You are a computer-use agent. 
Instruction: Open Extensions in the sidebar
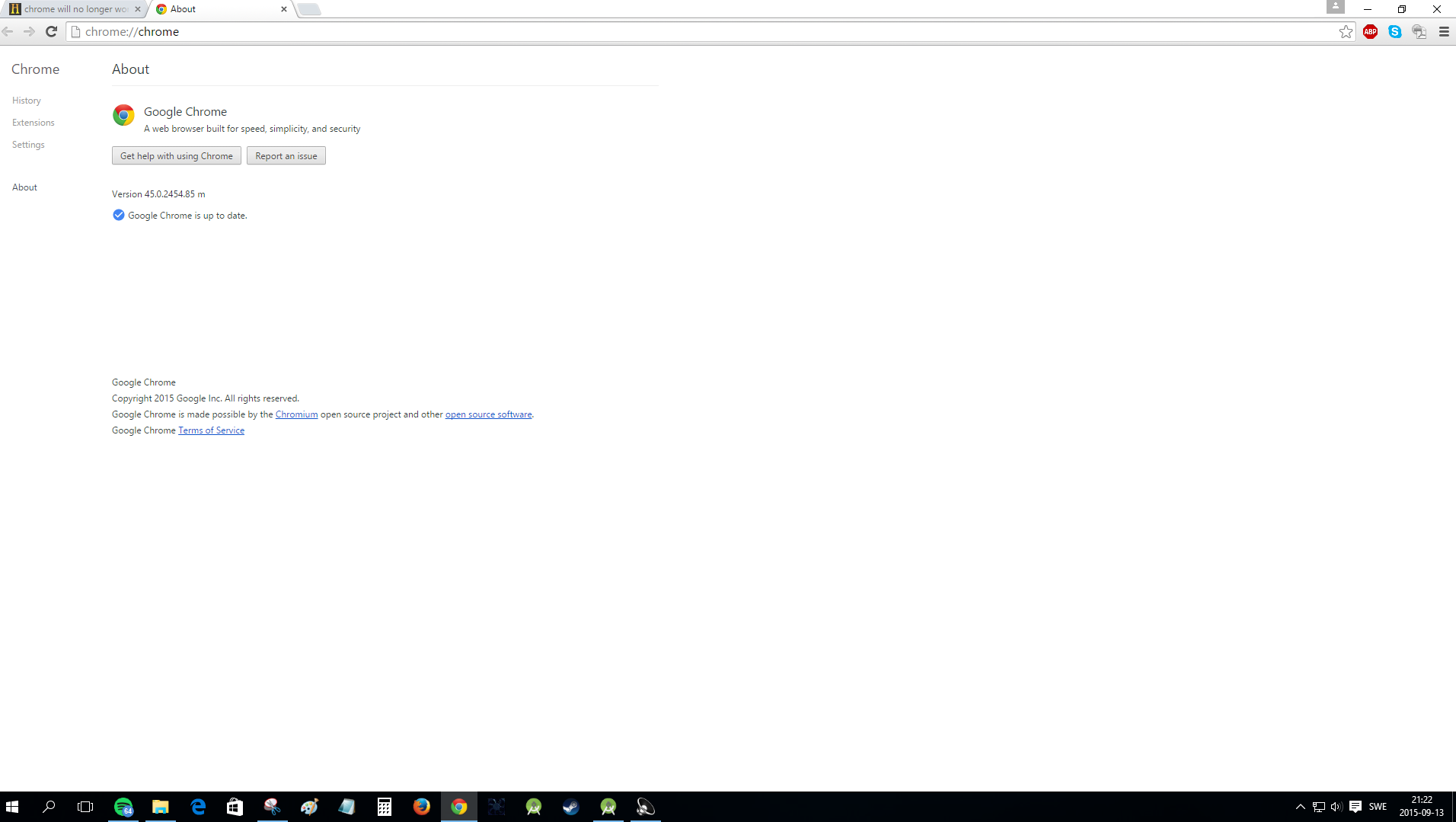tap(34, 123)
